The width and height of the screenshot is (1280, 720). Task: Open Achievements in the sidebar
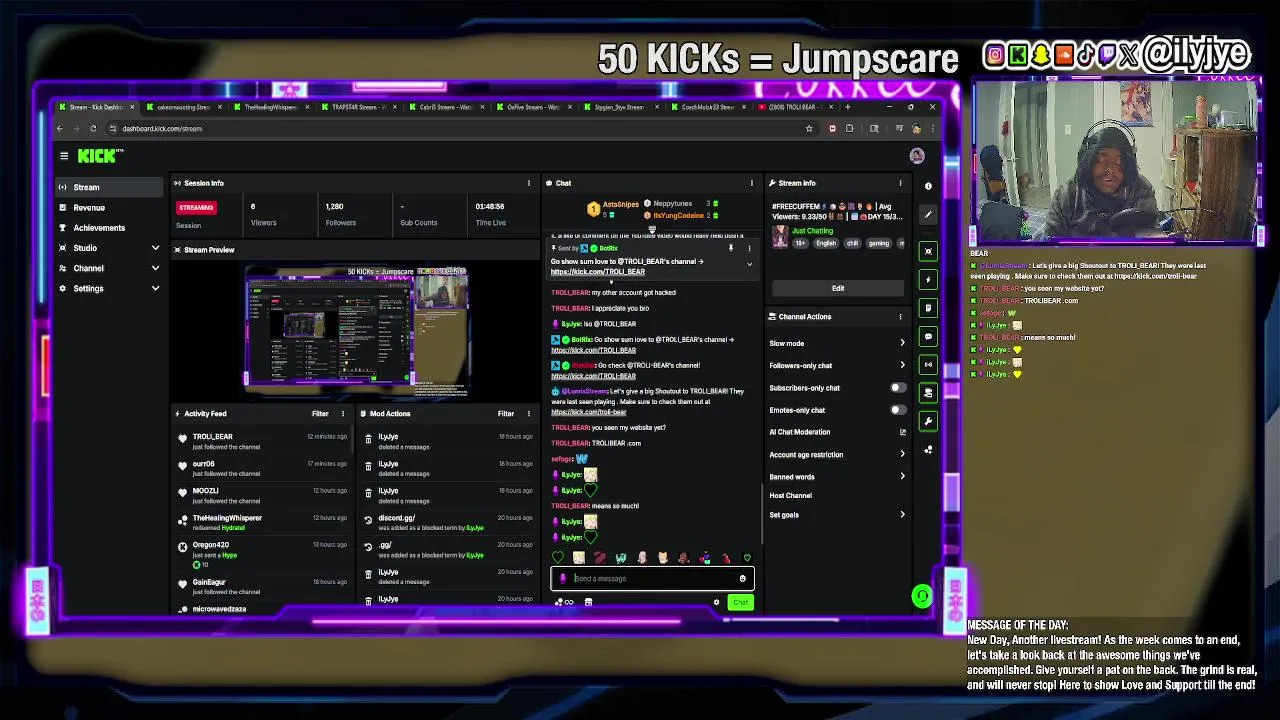[109, 227]
